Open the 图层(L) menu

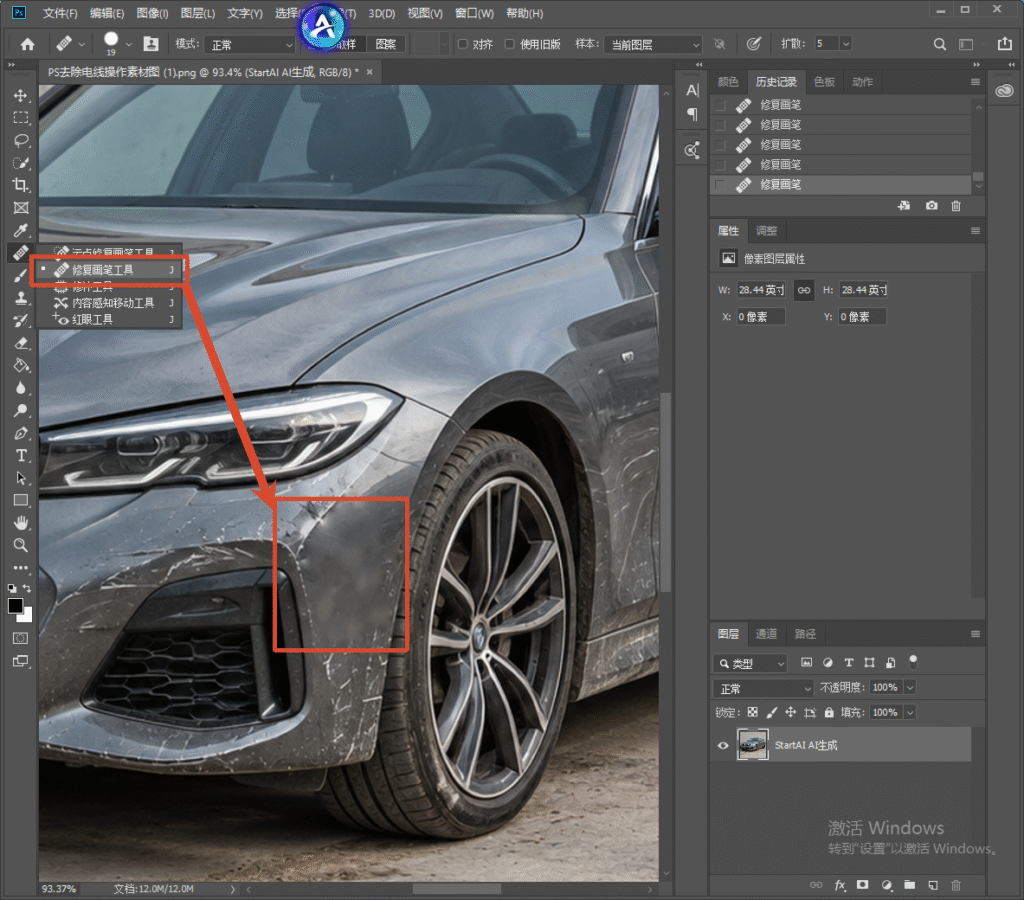coord(198,13)
